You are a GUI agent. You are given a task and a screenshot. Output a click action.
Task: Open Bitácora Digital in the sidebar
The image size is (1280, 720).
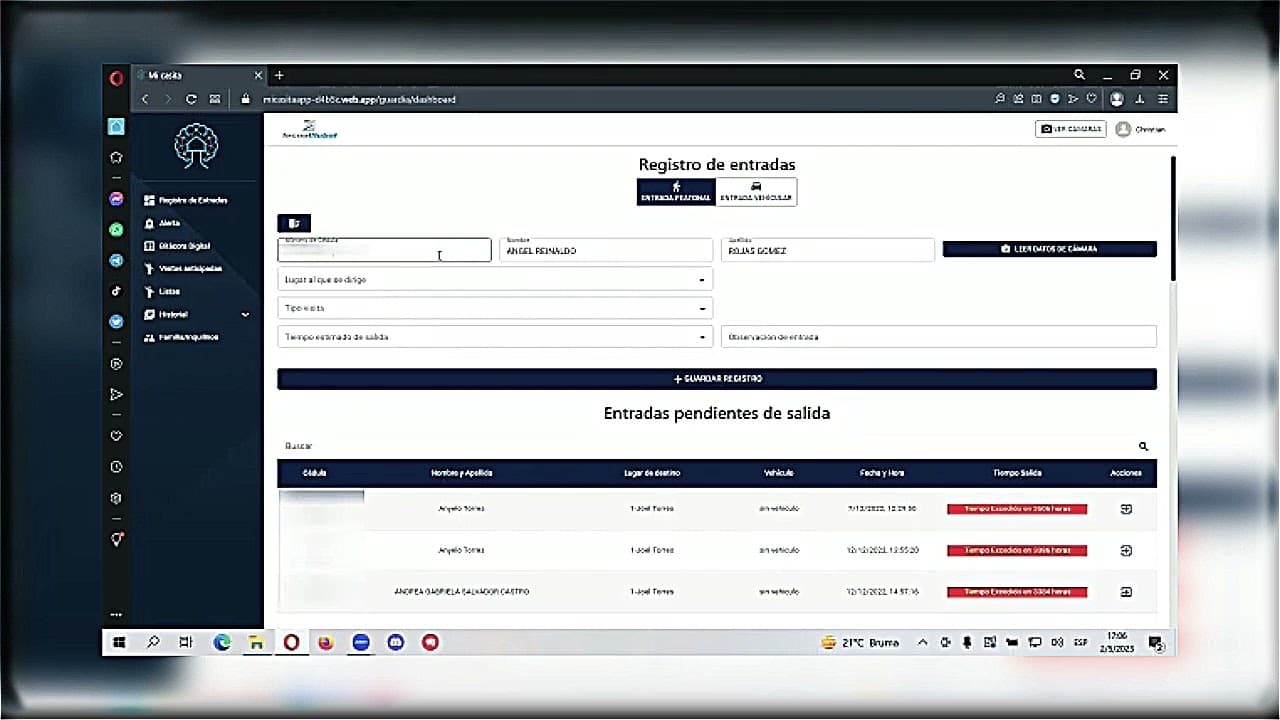tap(177, 246)
